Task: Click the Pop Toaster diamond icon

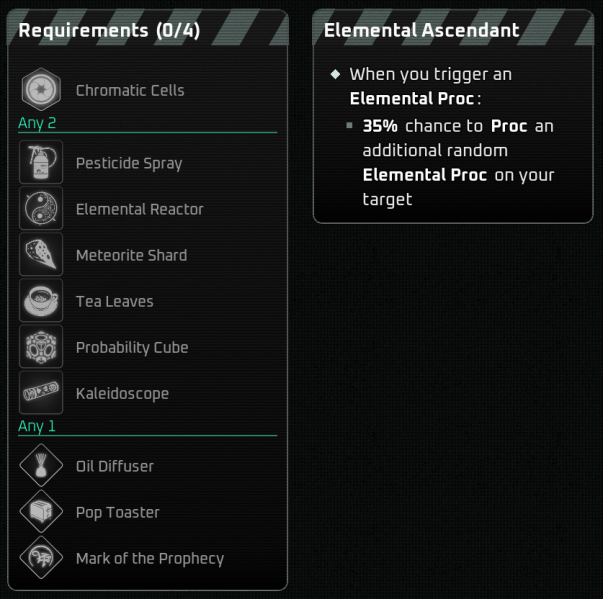Action: [x=41, y=512]
